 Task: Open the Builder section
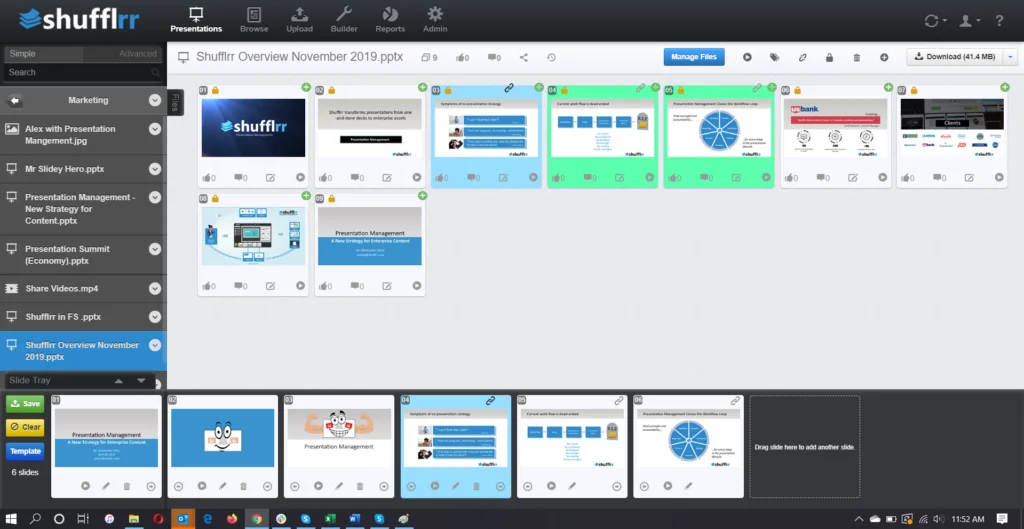tap(344, 20)
